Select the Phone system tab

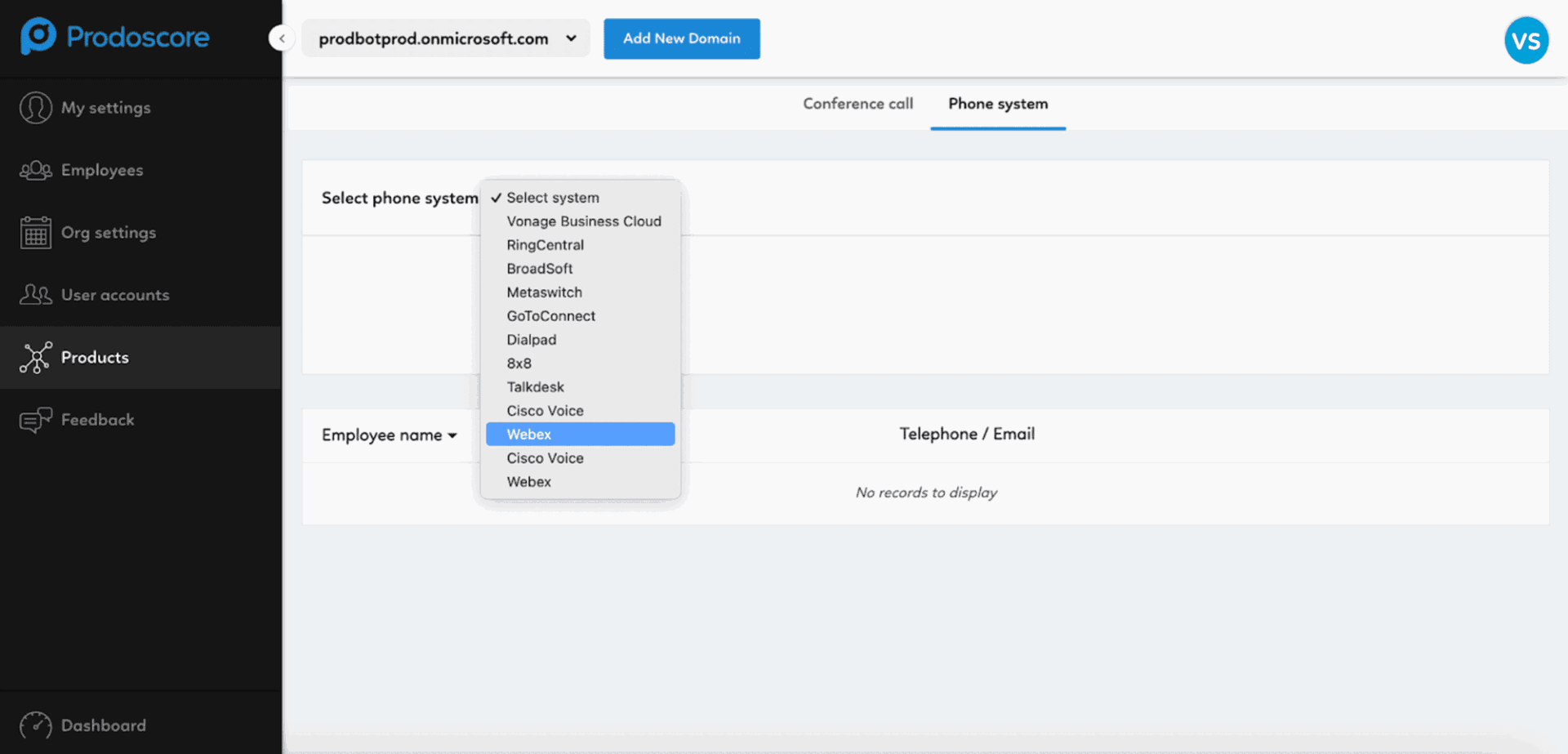coord(998,104)
